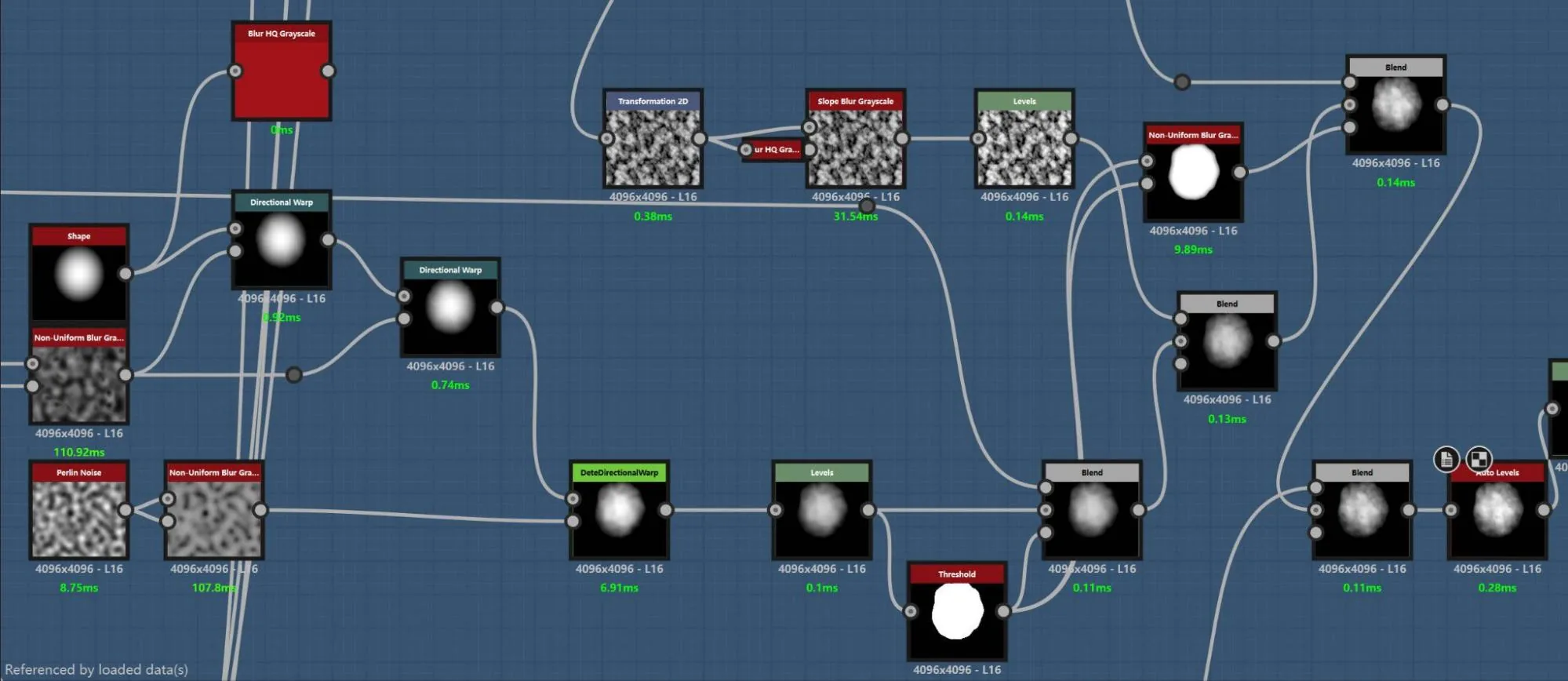This screenshot has width=1568, height=681.
Task: Click the output connector of Slope Blur Grayscale
Action: [x=902, y=139]
